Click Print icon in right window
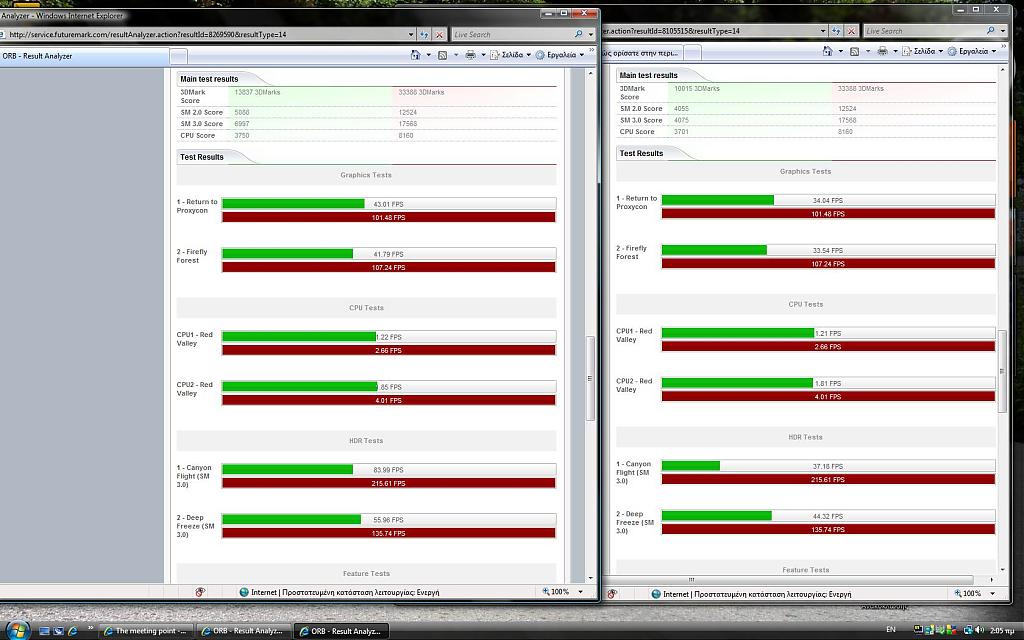The image size is (1024, 640). 882,51
